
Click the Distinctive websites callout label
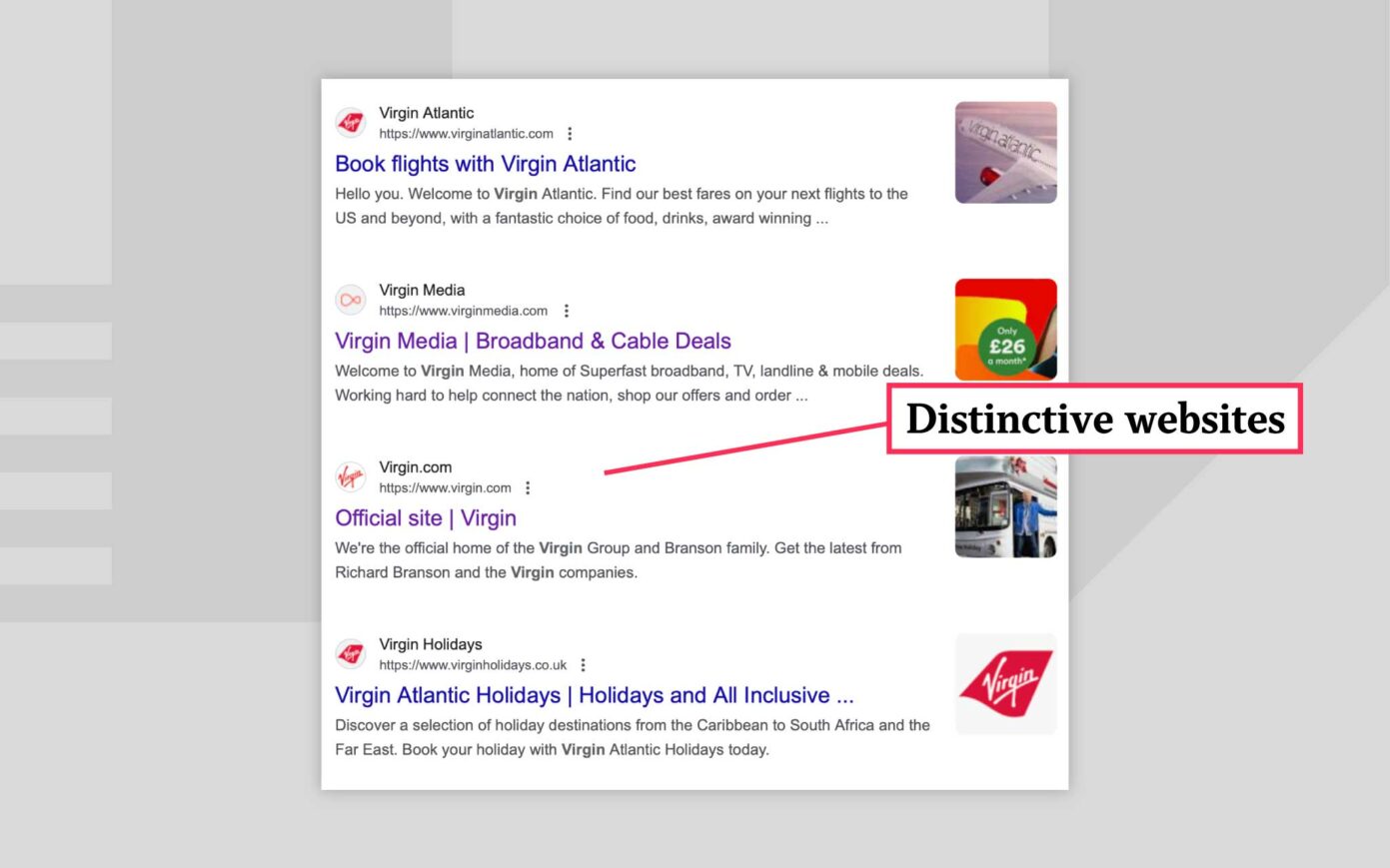point(1094,420)
